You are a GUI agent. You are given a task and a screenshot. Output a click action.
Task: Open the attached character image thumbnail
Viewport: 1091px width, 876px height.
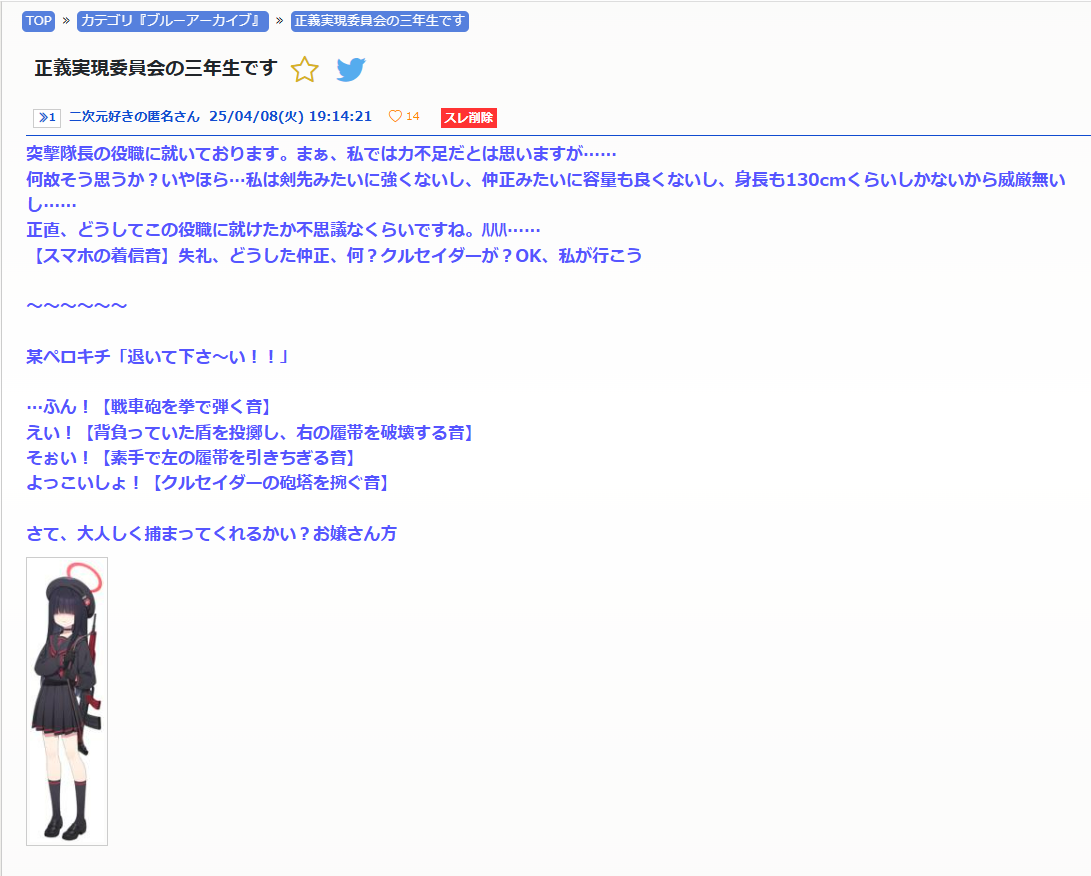coord(67,701)
